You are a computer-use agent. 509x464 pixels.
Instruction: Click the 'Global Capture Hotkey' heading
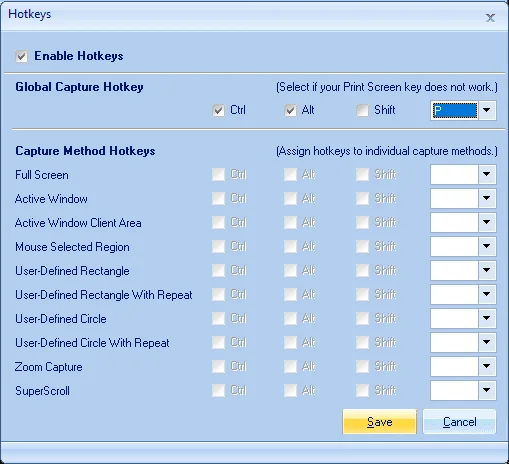[79, 87]
